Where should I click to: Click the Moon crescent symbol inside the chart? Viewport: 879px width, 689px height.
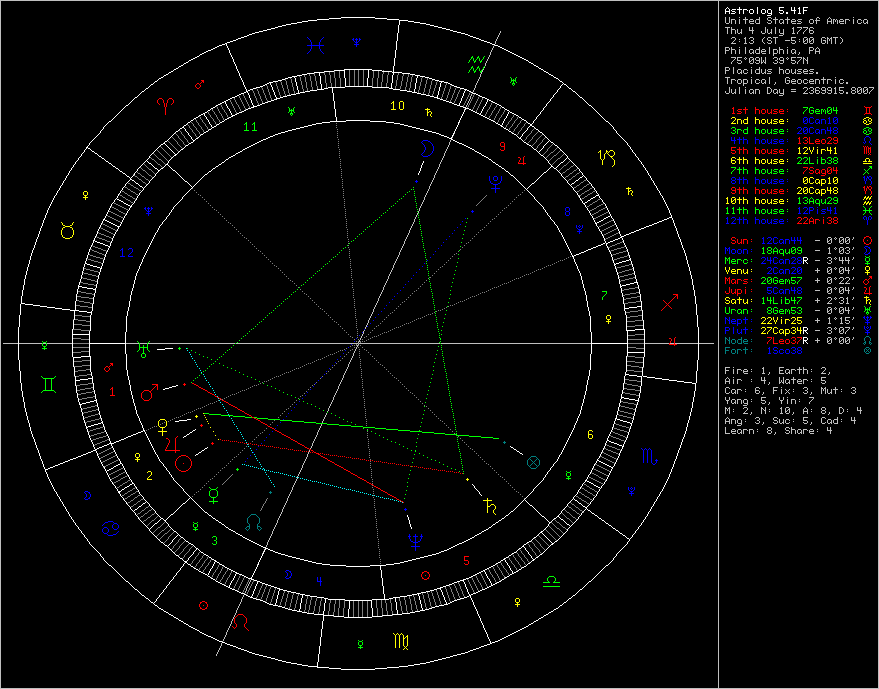[x=426, y=150]
